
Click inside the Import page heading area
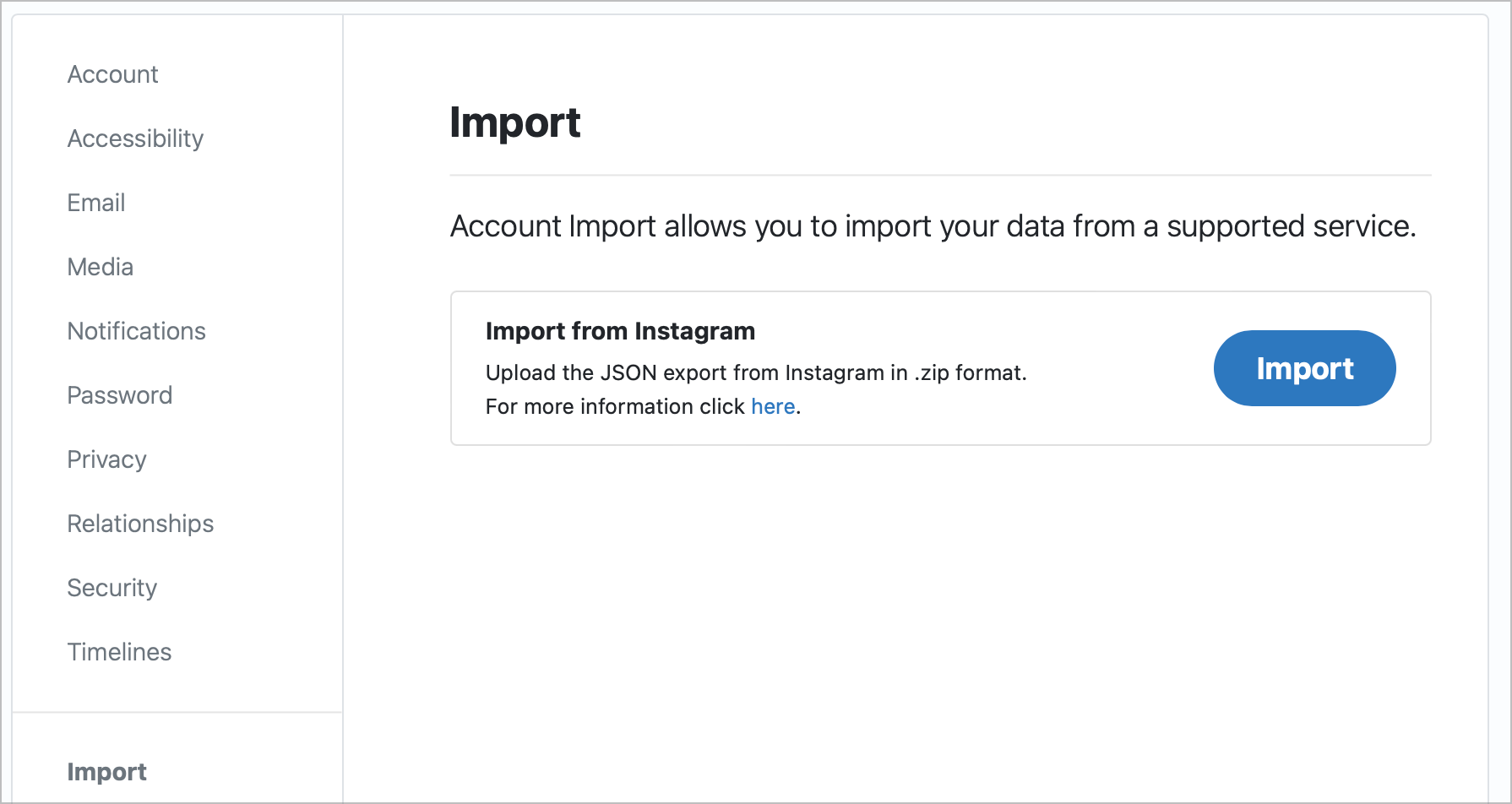pos(515,122)
